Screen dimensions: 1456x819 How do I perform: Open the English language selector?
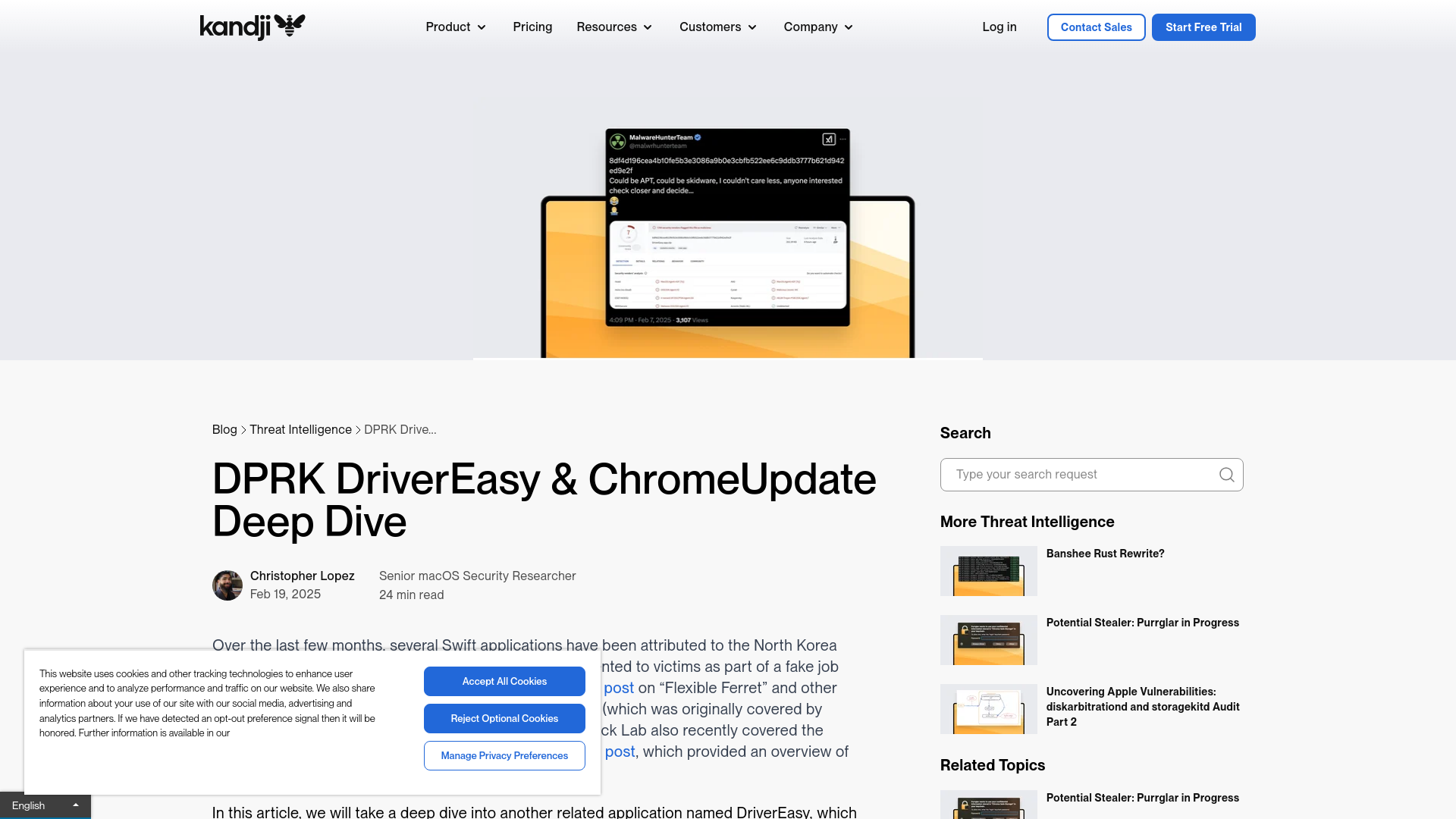pyautogui.click(x=45, y=805)
